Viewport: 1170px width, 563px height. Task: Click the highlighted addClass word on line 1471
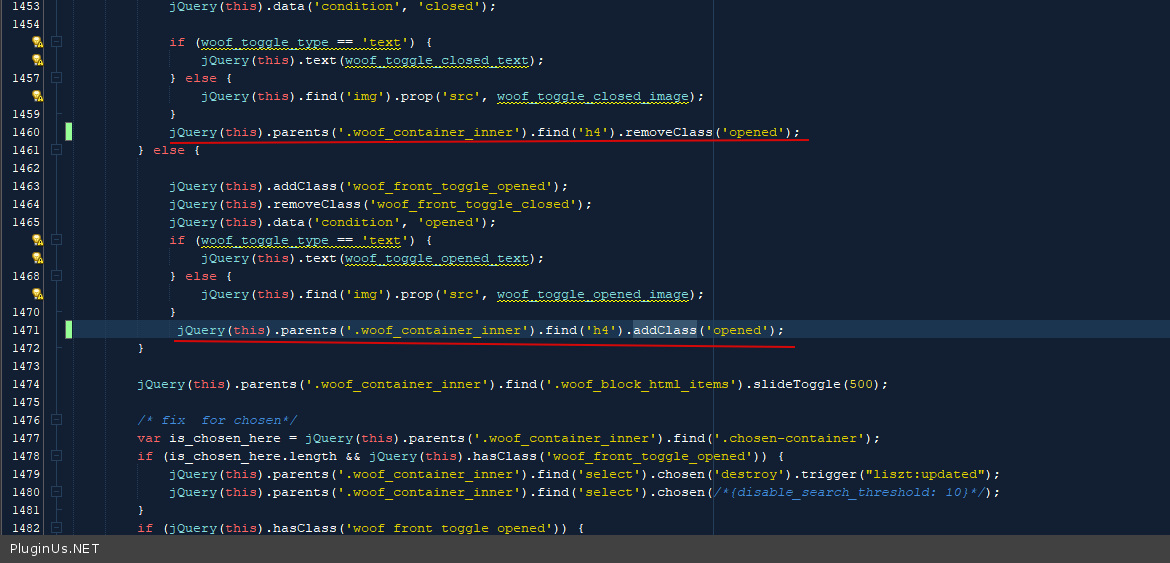664,330
